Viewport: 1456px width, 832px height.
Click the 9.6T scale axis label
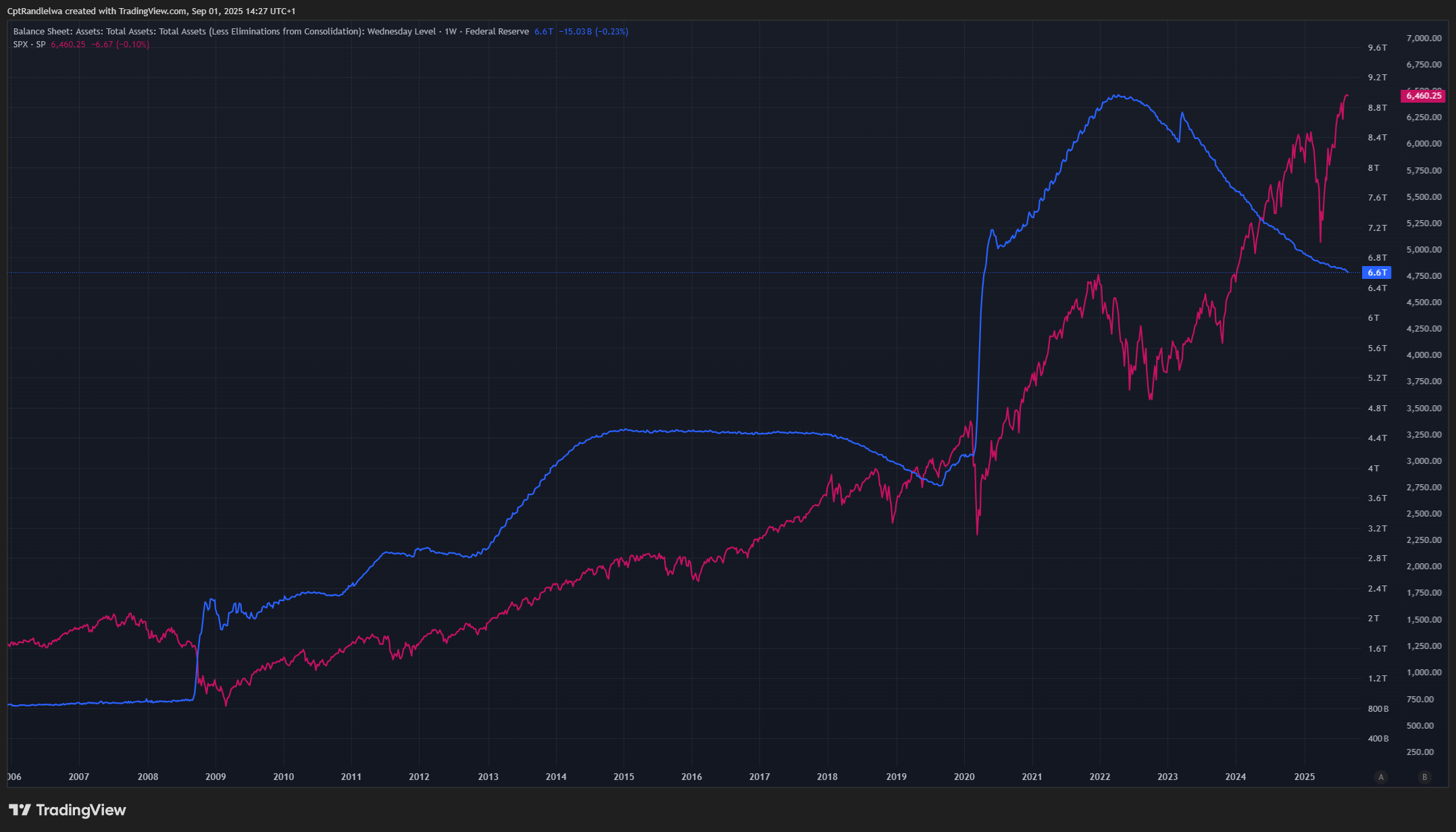coord(1377,48)
